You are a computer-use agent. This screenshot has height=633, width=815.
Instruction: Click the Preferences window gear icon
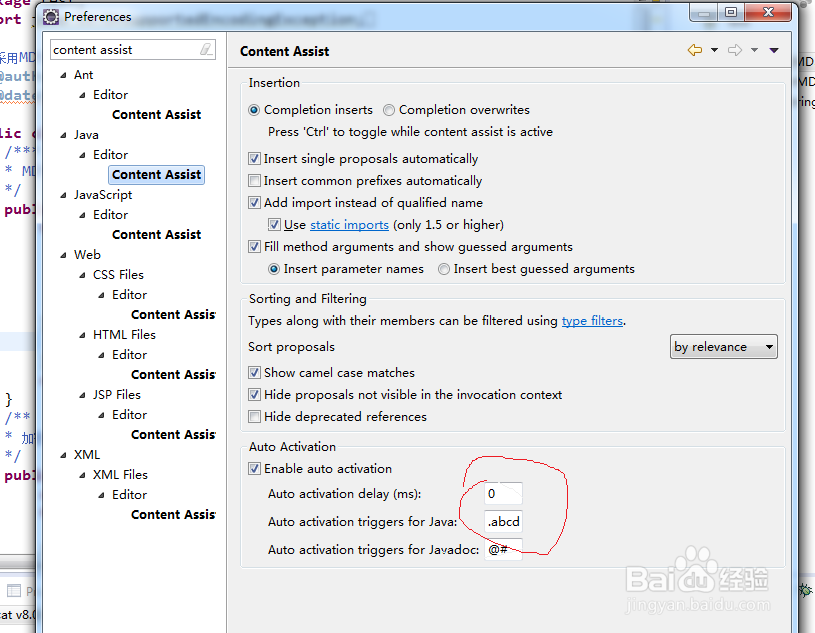[51, 17]
